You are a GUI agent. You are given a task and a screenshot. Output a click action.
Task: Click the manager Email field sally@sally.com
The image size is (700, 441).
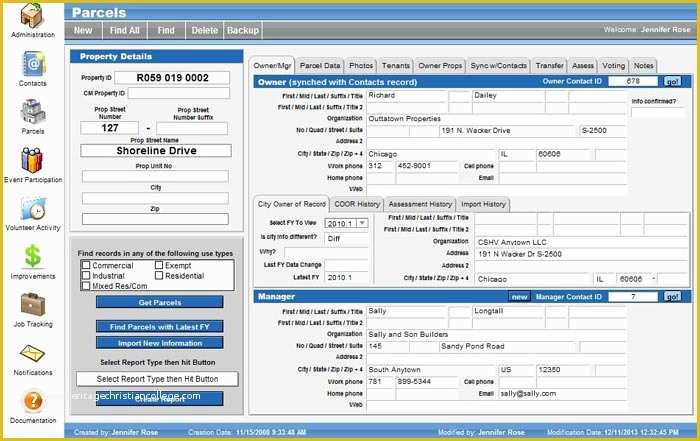tap(562, 394)
